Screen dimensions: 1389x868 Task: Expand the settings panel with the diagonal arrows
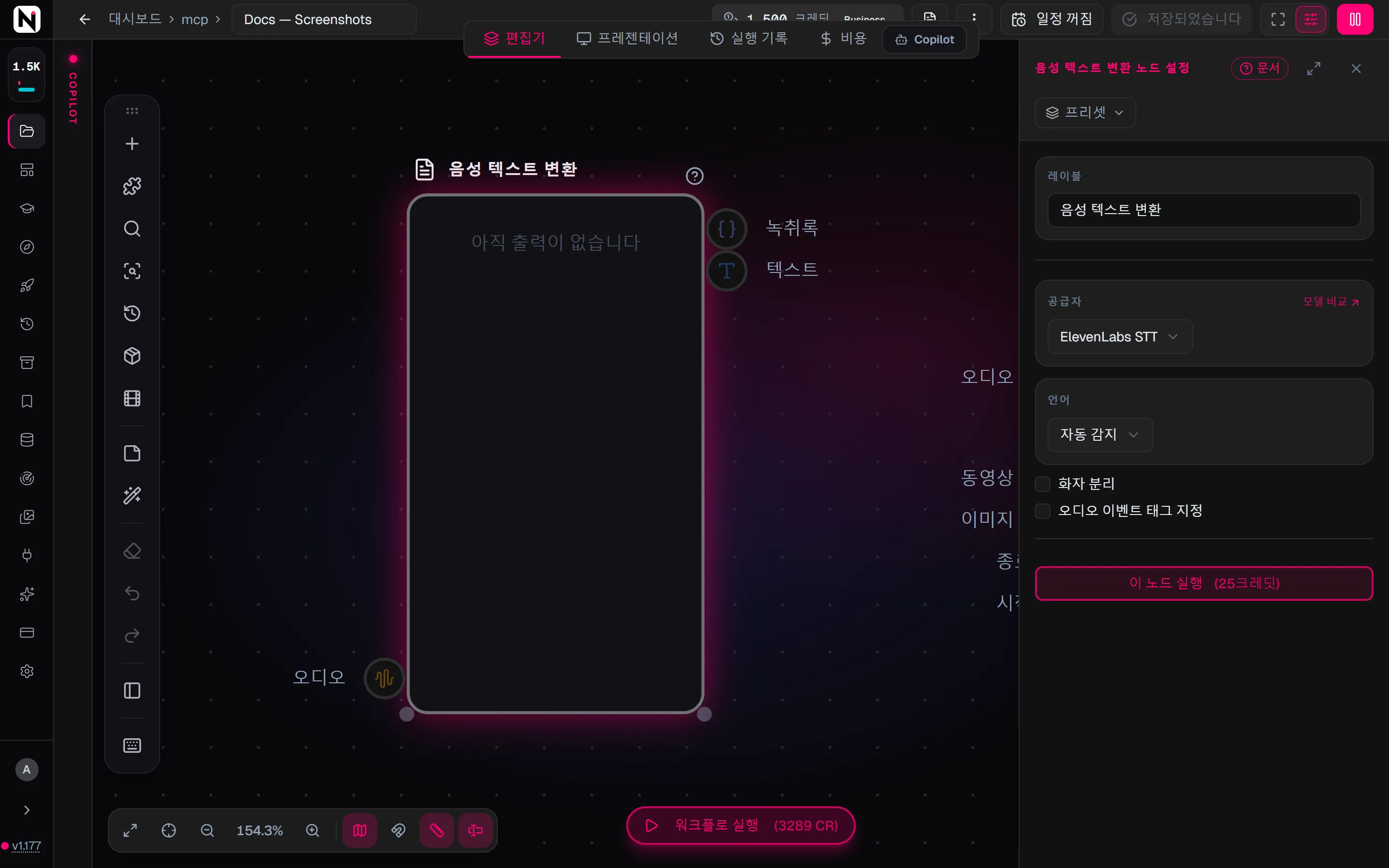click(1314, 68)
